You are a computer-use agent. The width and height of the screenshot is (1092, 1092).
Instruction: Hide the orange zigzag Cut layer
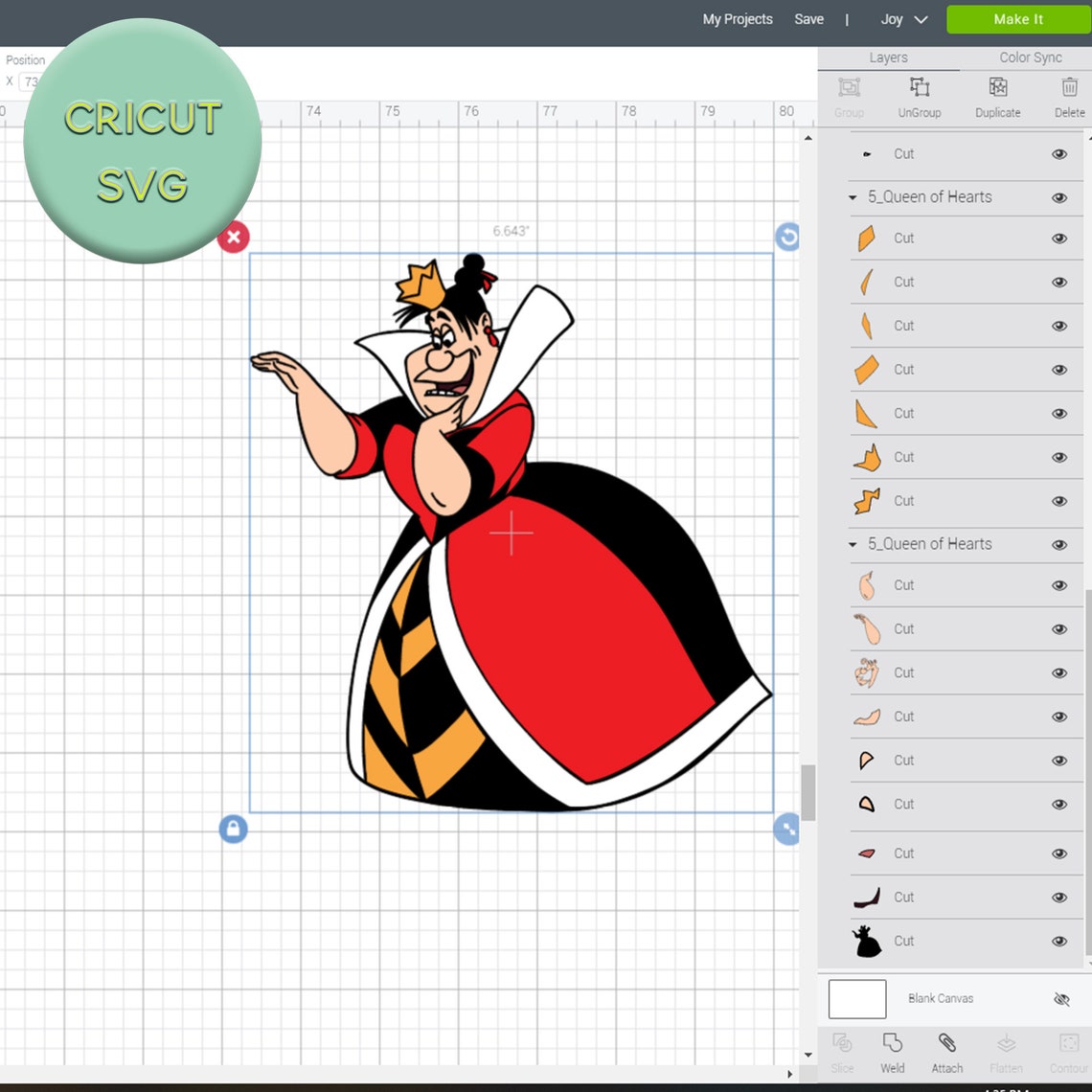(x=1059, y=501)
